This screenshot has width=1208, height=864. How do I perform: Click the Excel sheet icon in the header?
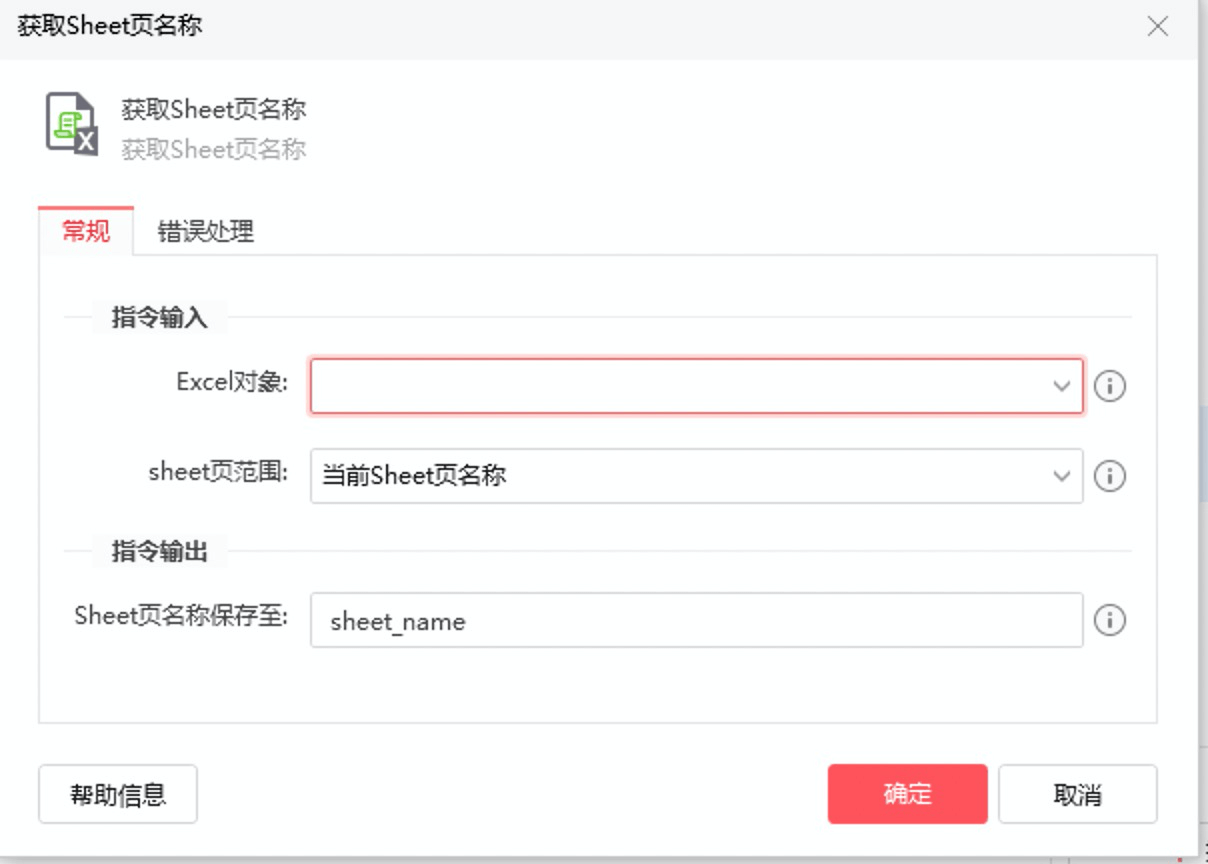tap(72, 124)
